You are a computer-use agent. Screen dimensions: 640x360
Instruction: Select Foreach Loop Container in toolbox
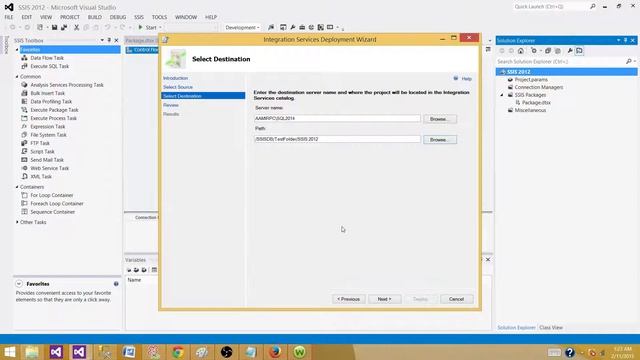pyautogui.click(x=57, y=204)
